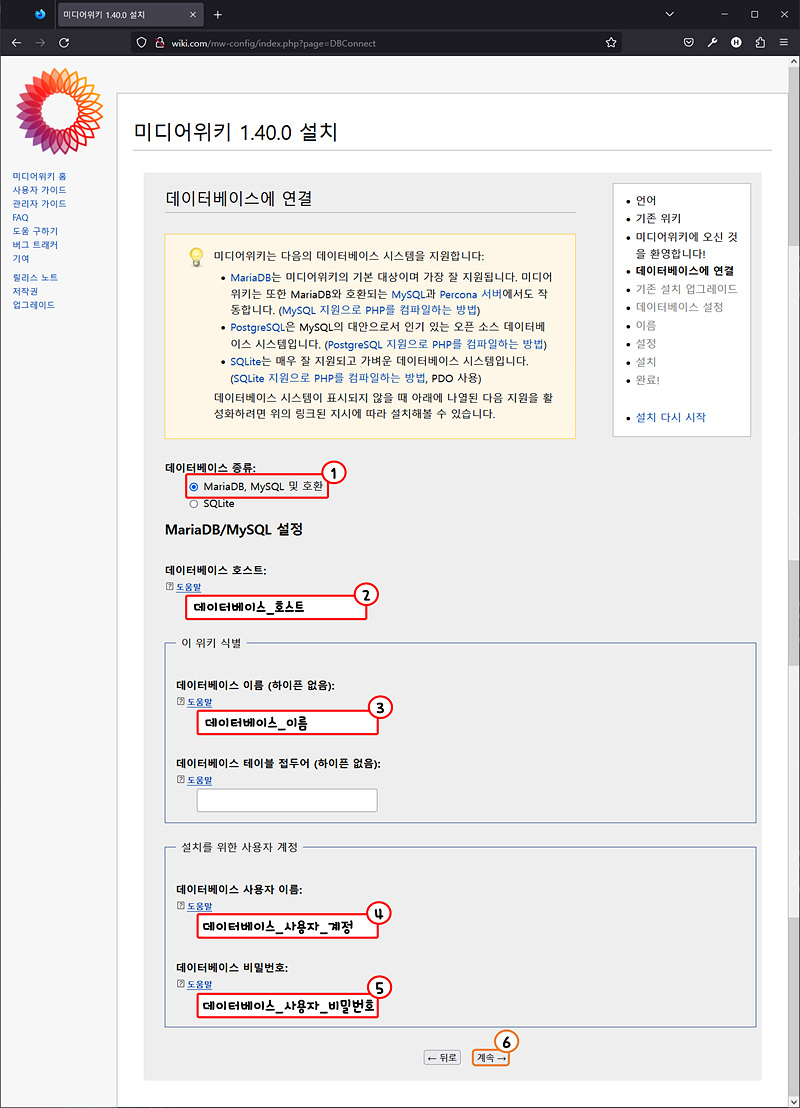This screenshot has height=1108, width=800.
Task: Click the 데이터베이스 호스트 input field
Action: point(276,607)
